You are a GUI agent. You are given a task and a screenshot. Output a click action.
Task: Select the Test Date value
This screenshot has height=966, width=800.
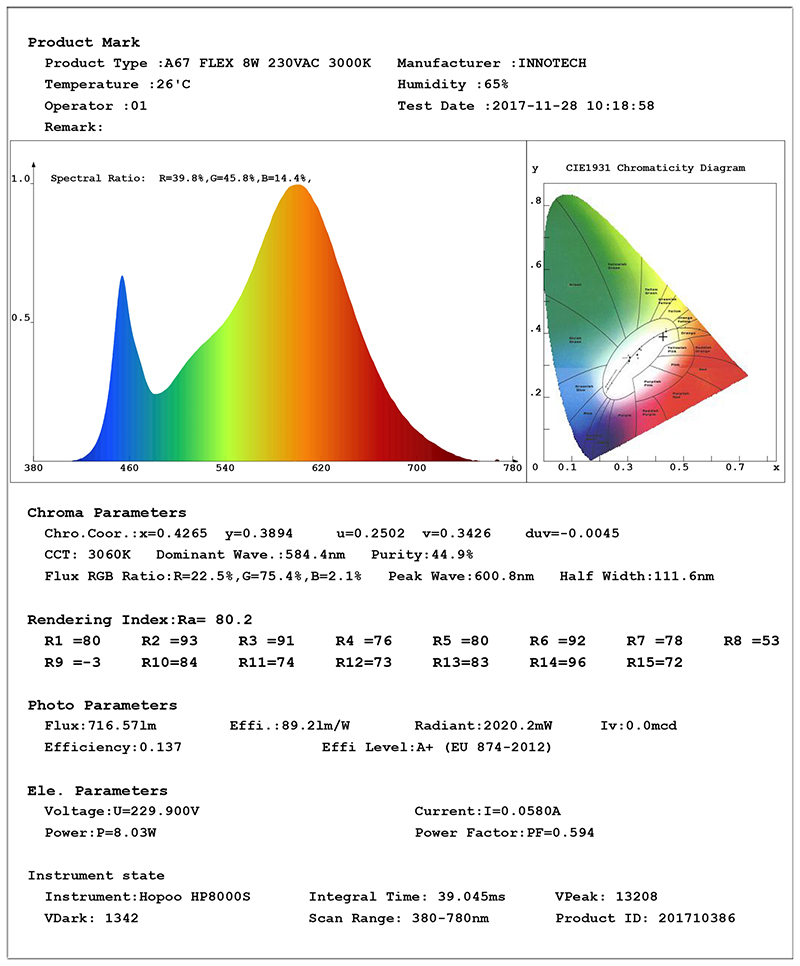pos(569,106)
